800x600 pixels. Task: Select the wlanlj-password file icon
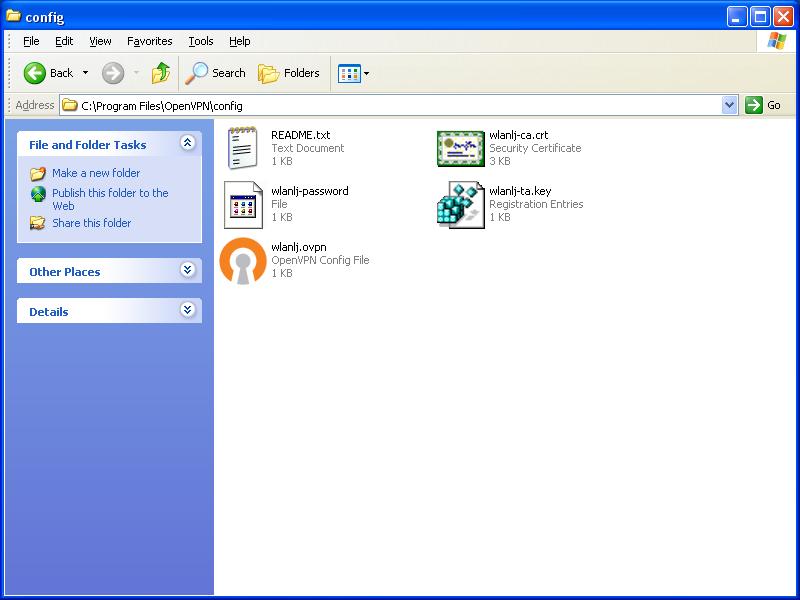click(243, 205)
